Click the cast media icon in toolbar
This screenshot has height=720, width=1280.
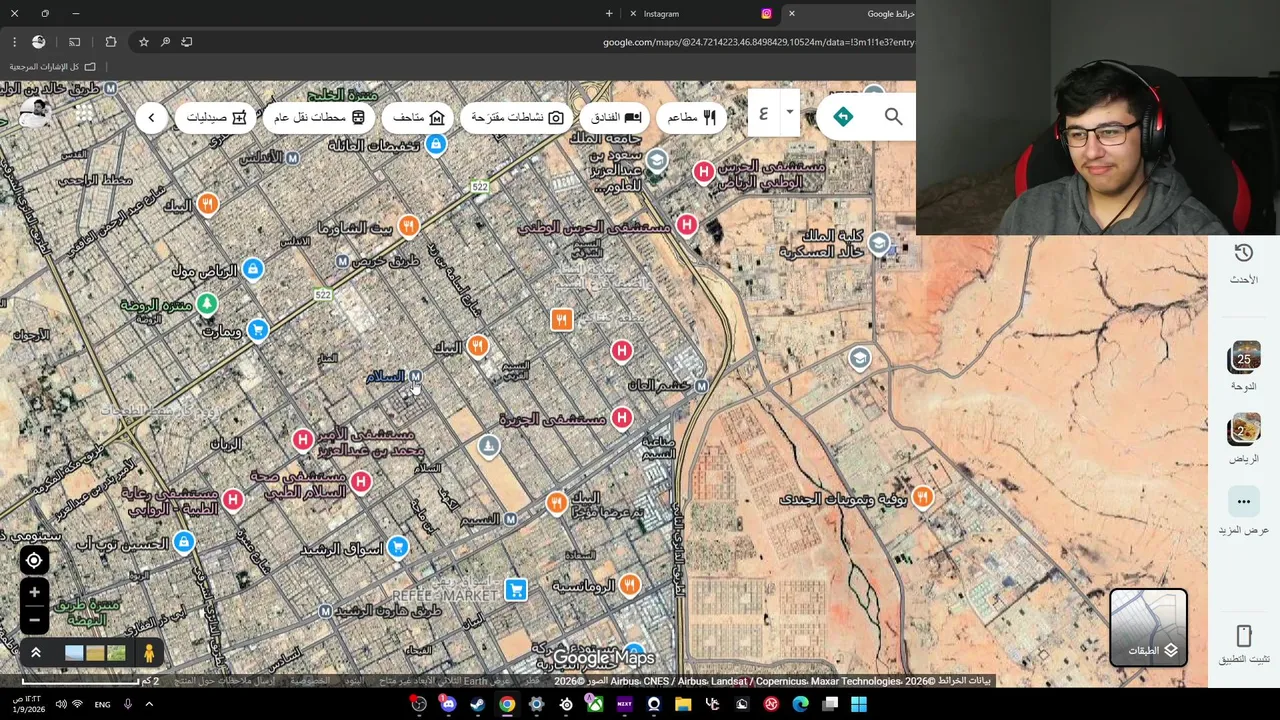pyautogui.click(x=74, y=42)
